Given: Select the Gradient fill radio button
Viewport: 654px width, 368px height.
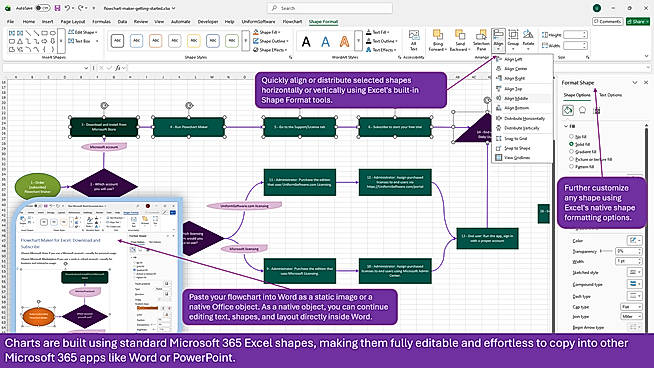Looking at the screenshot, I should click(571, 151).
